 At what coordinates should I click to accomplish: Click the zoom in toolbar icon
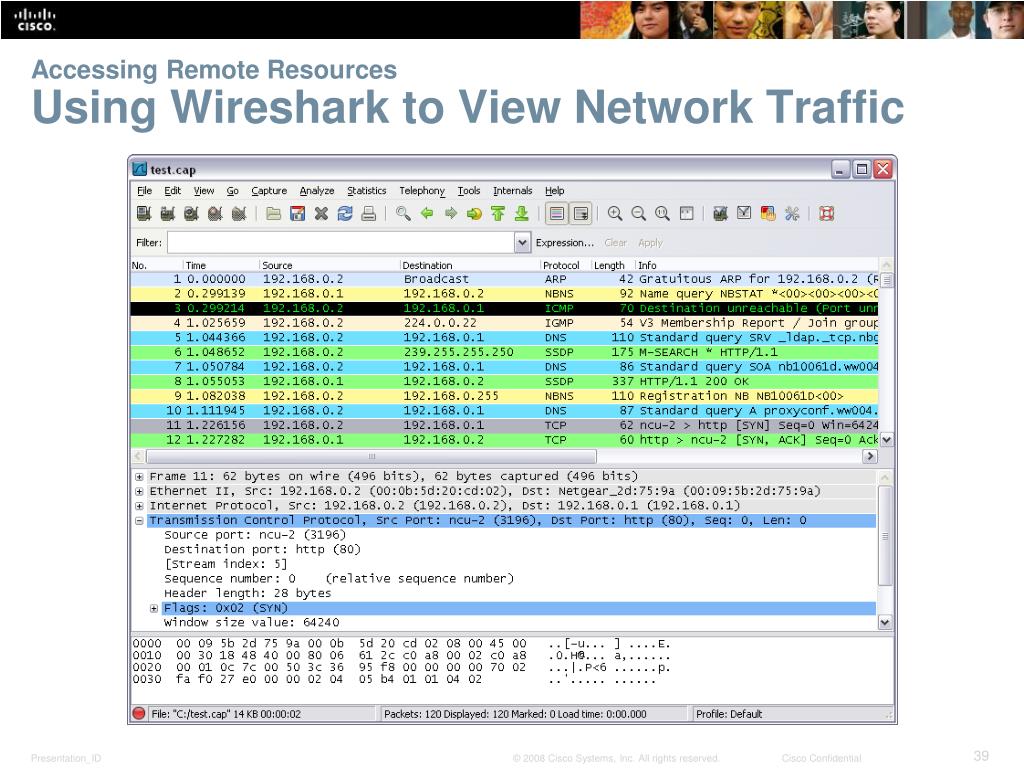click(615, 214)
